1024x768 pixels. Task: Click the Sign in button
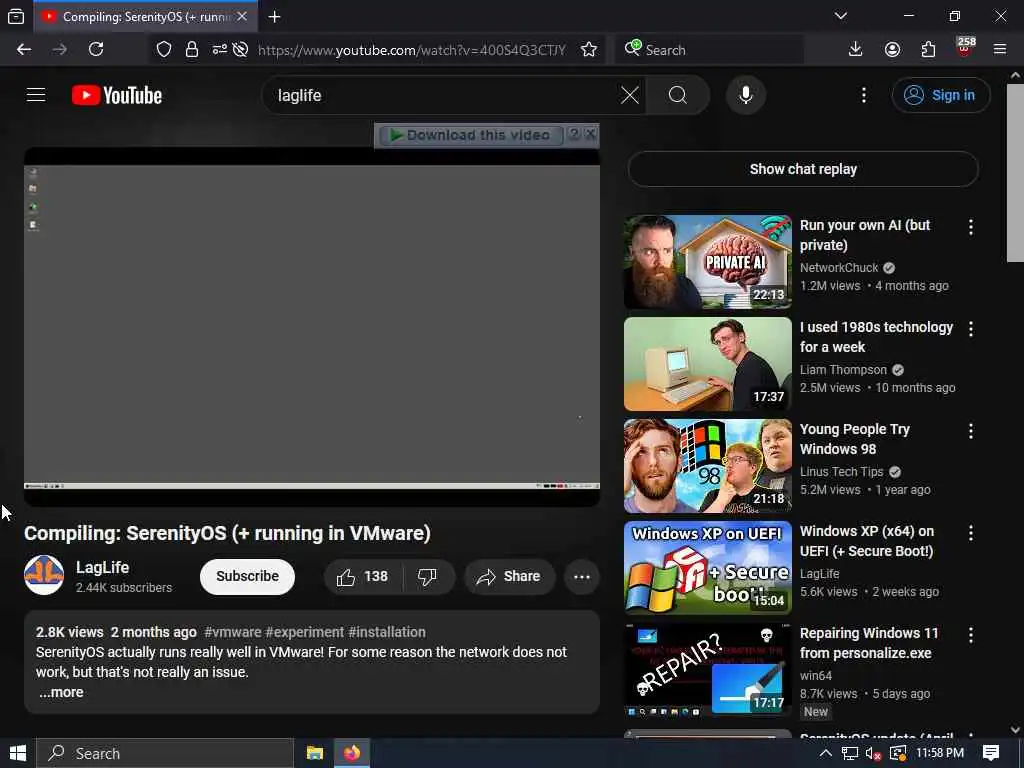point(940,95)
